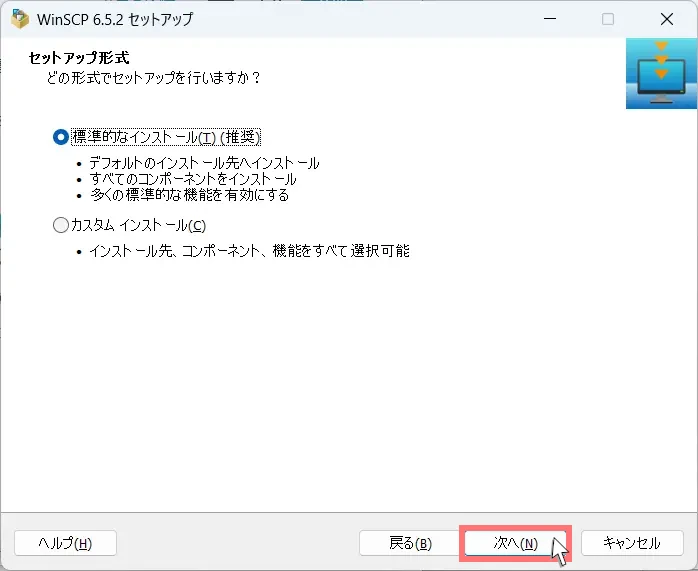Image resolution: width=698 pixels, height=571 pixels.
Task: Click text どの形式でセットアップを行いますか？
Action: click(154, 78)
